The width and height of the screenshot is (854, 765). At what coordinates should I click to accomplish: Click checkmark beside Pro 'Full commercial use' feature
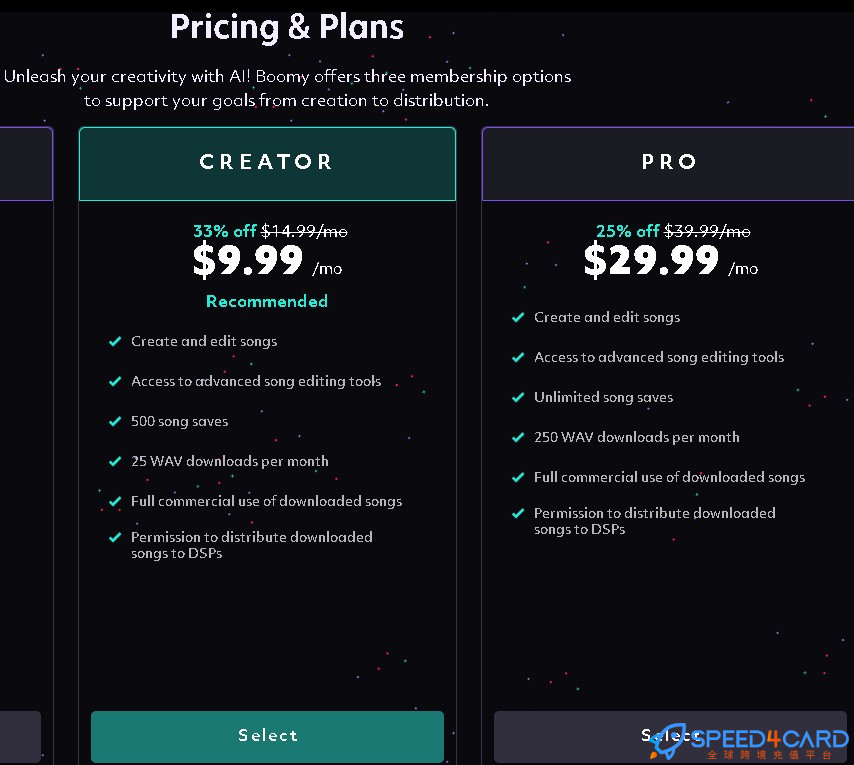tap(518, 478)
